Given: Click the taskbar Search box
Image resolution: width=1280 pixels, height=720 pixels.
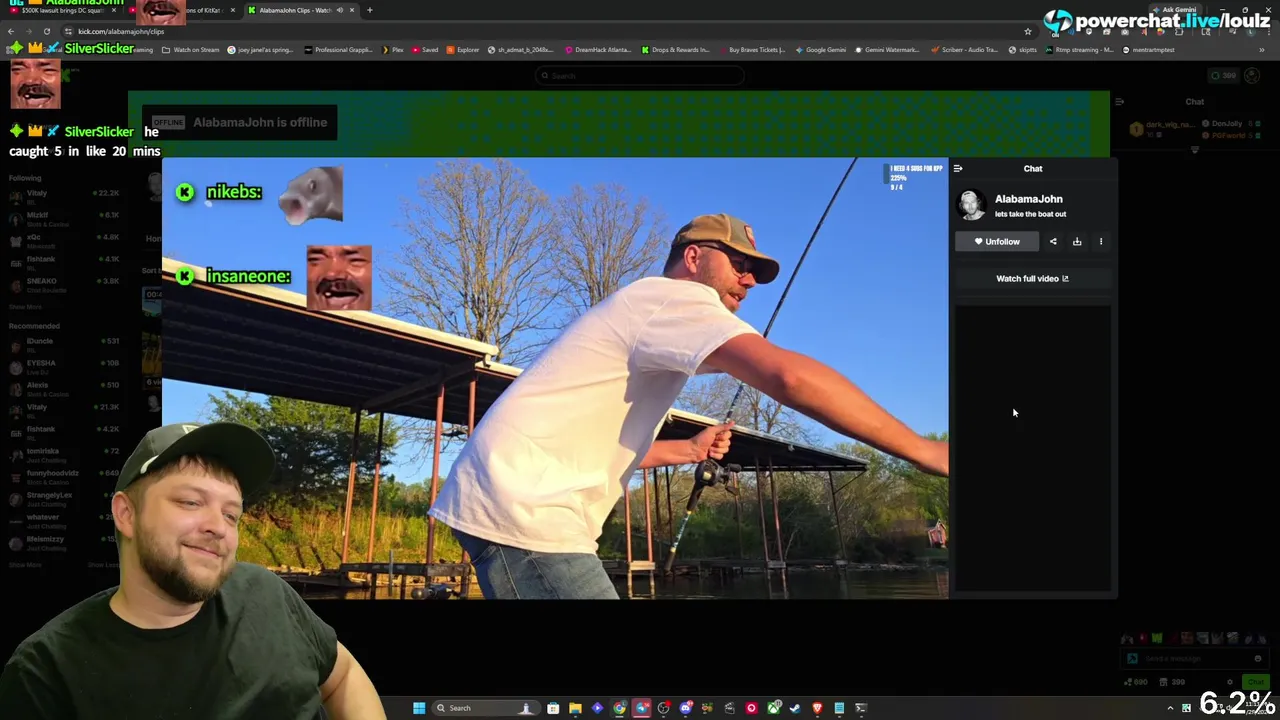Looking at the screenshot, I should (486, 708).
